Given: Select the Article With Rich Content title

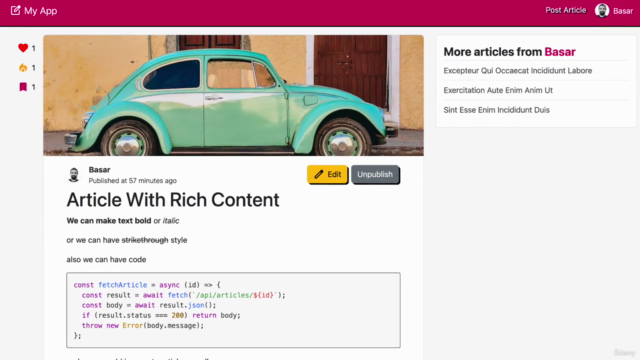Looking at the screenshot, I should (x=173, y=200).
